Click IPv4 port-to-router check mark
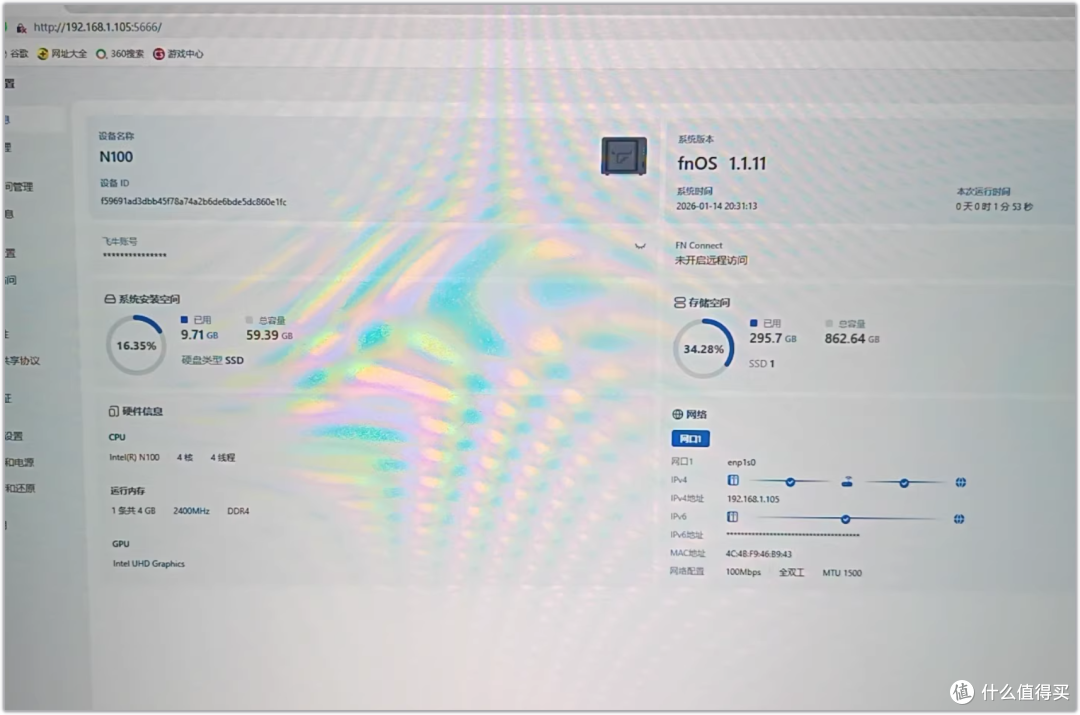This screenshot has height=715, width=1080. [790, 482]
